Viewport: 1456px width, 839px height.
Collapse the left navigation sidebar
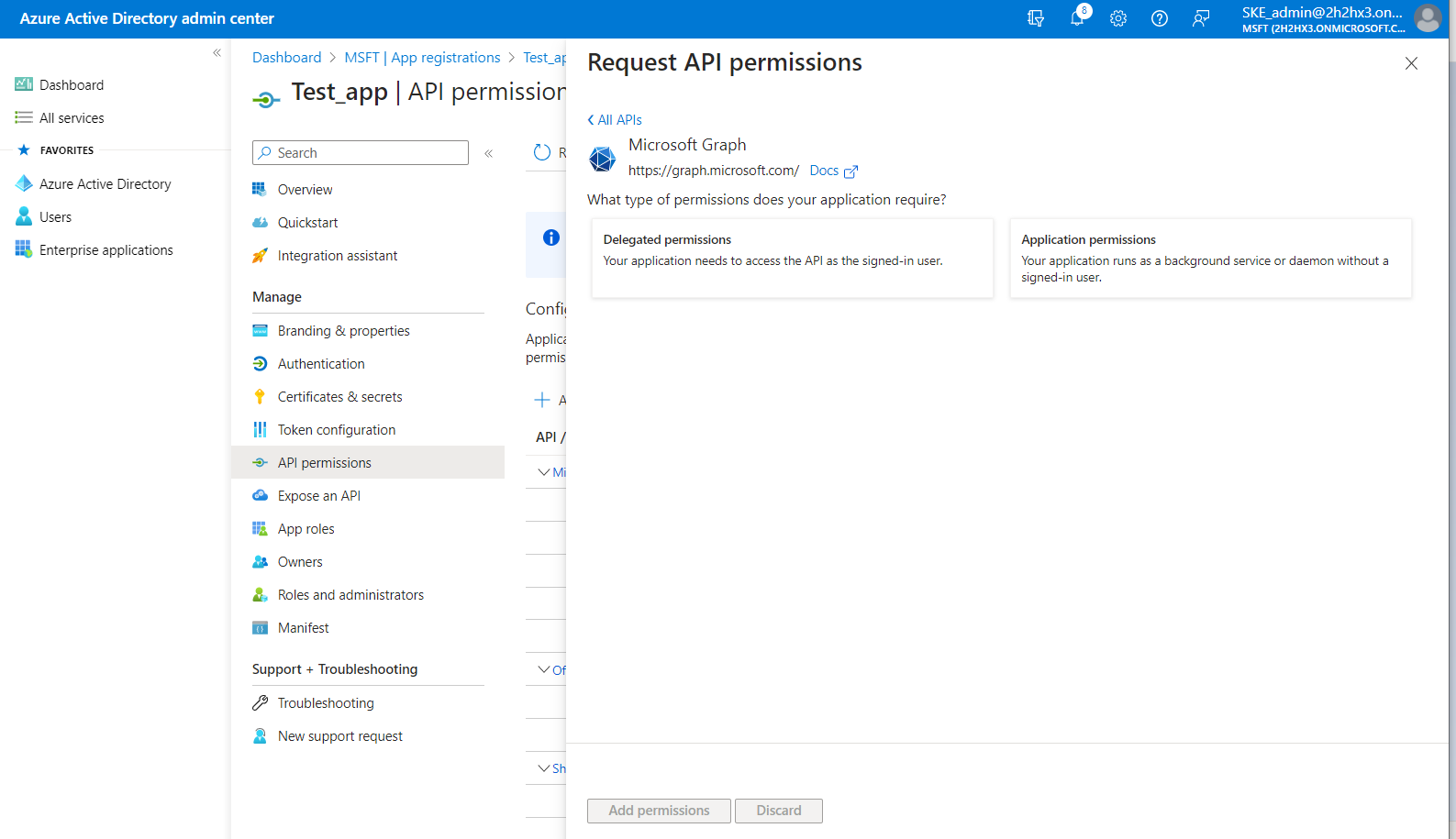(217, 53)
